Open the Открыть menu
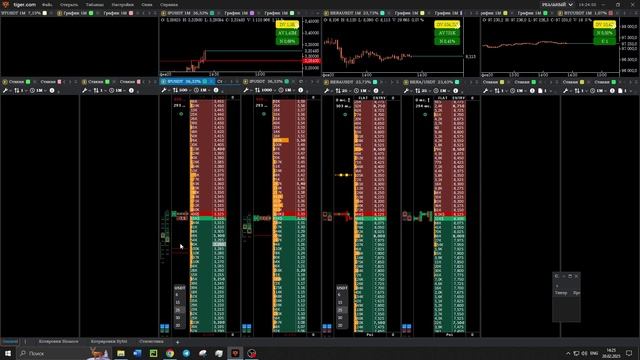Image resolution: width=640 pixels, height=360 pixels. pyautogui.click(x=69, y=4)
